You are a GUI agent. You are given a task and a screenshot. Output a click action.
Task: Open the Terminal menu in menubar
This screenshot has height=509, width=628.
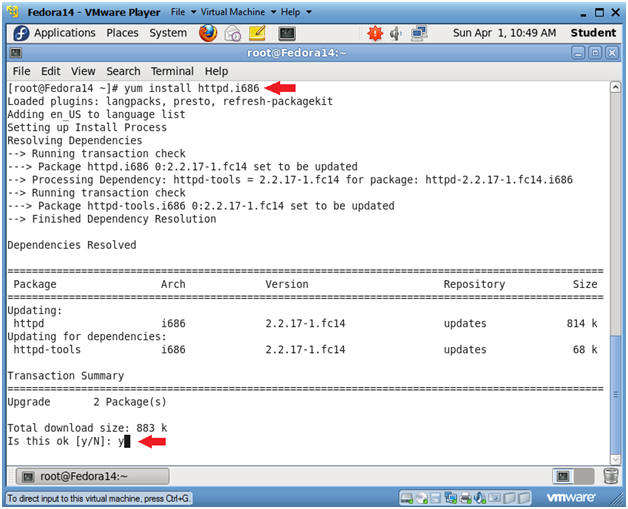pyautogui.click(x=172, y=71)
